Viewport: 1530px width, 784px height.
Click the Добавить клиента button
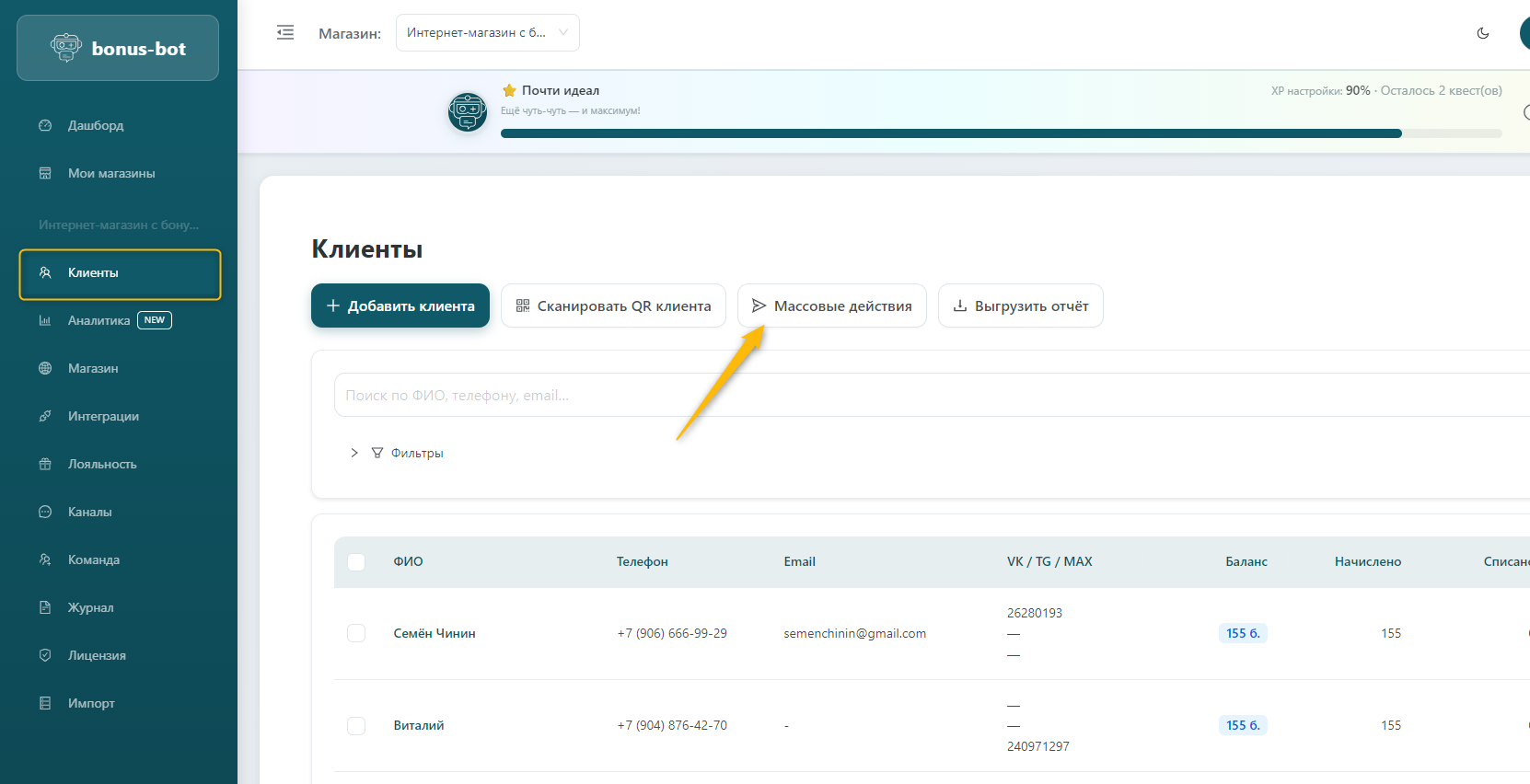click(x=400, y=306)
